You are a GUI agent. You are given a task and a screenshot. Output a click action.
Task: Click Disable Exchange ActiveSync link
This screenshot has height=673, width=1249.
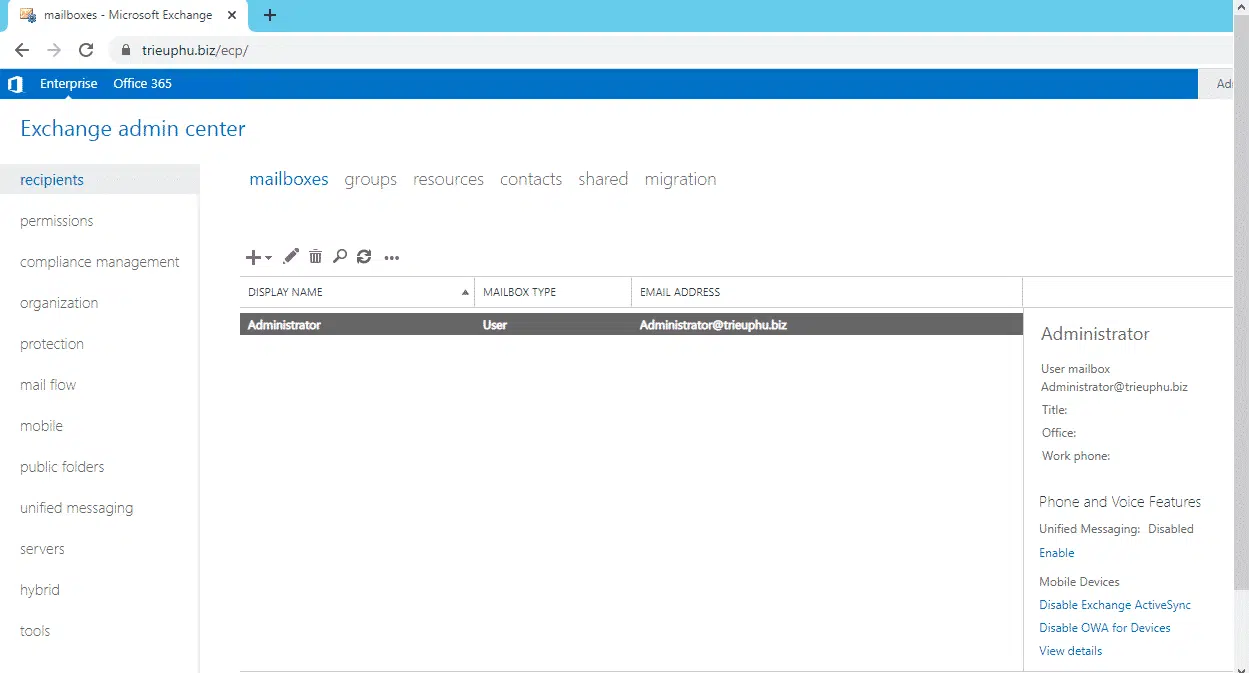[x=1115, y=605]
